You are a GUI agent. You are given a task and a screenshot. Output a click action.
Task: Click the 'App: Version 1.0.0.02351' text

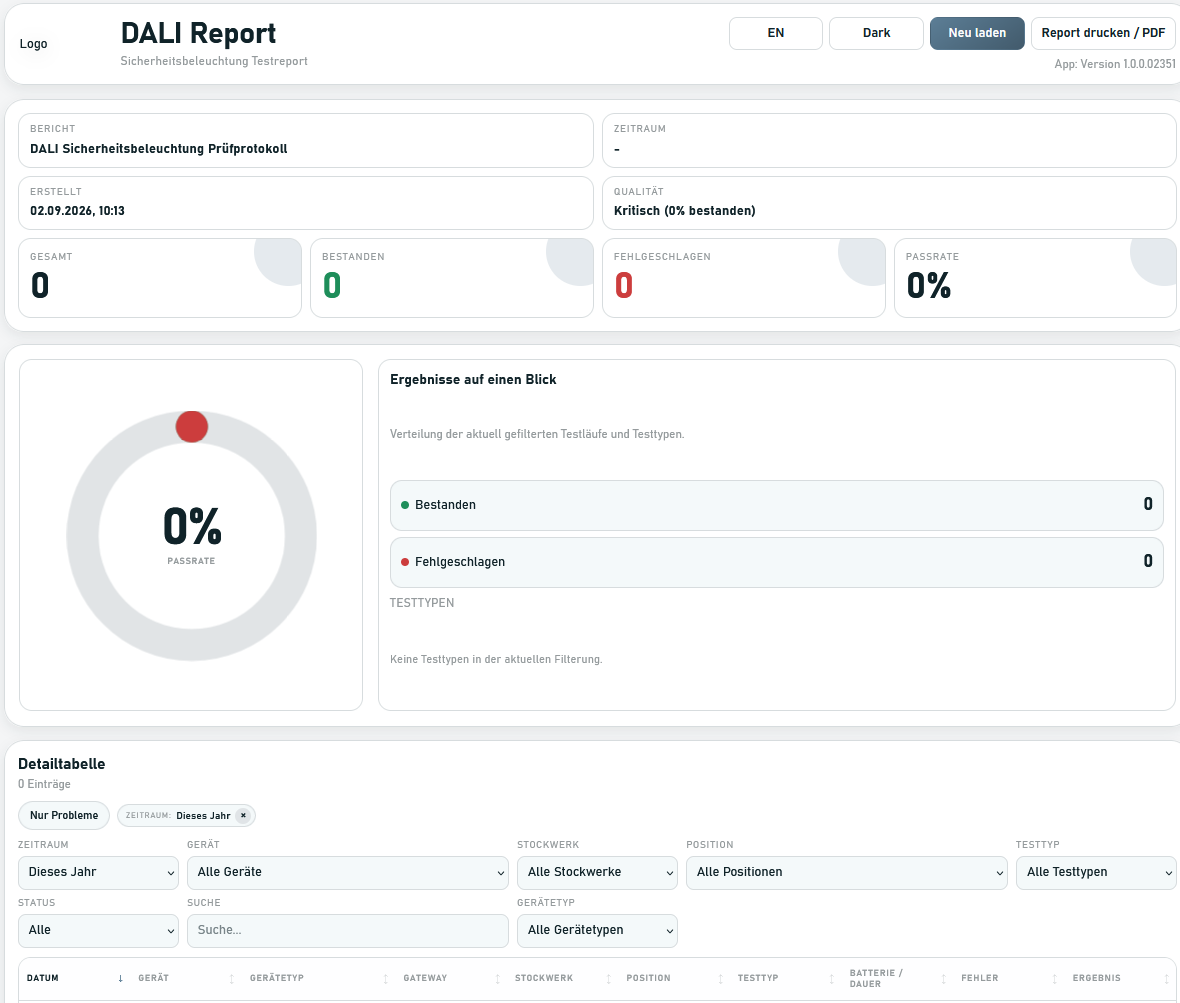coord(1115,64)
